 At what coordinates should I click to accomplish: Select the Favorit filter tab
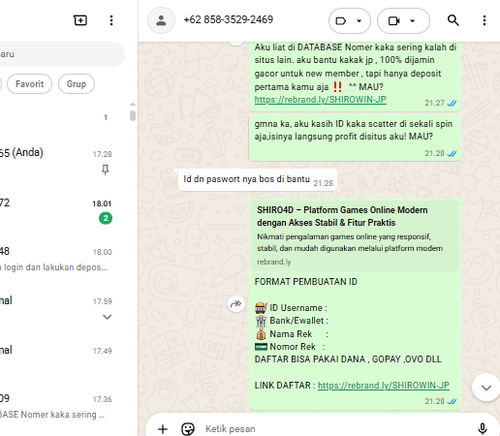(30, 84)
